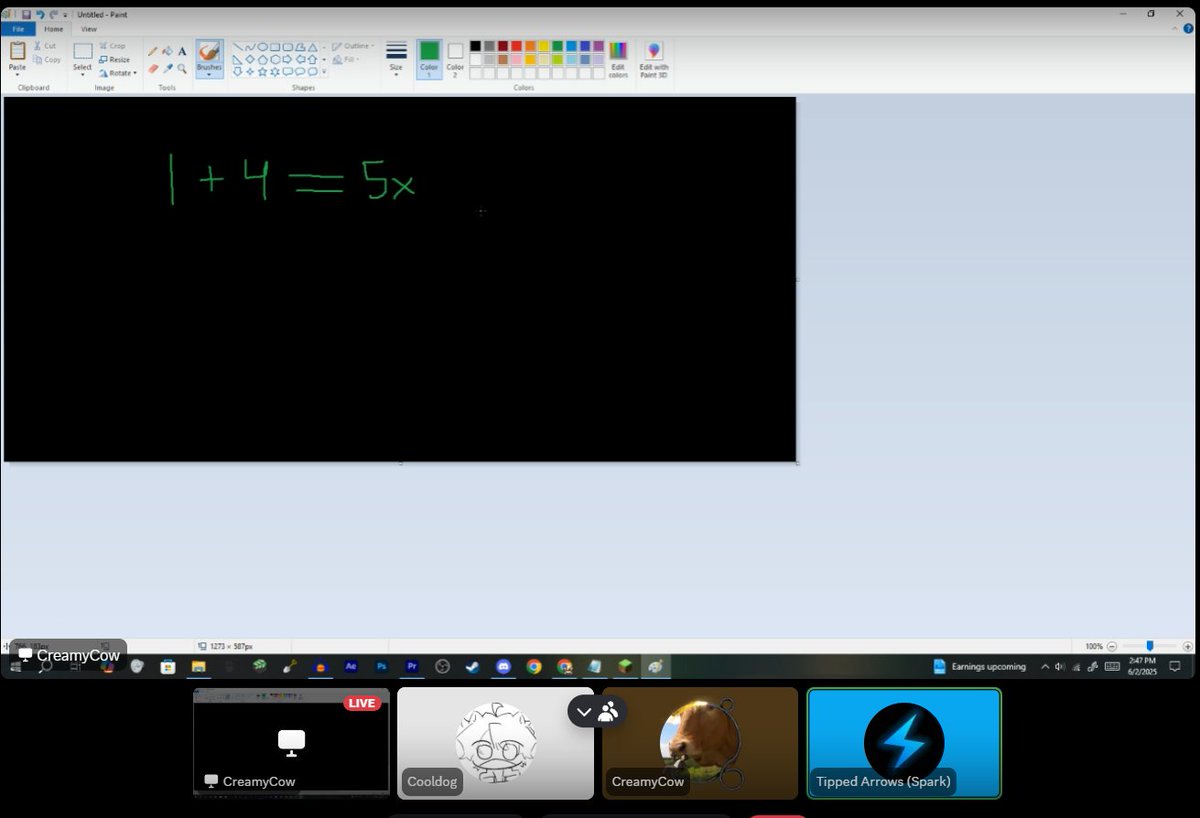1200x818 pixels.
Task: Click Edit with Paint 3D
Action: (x=654, y=59)
